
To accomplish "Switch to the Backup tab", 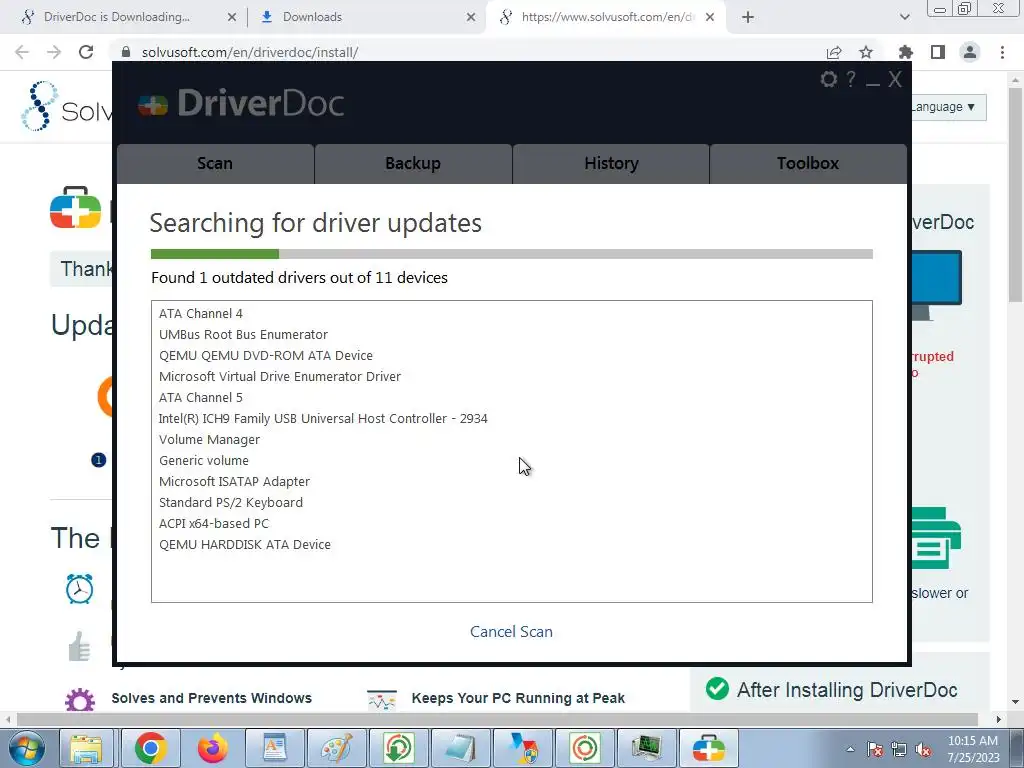I will click(x=413, y=164).
